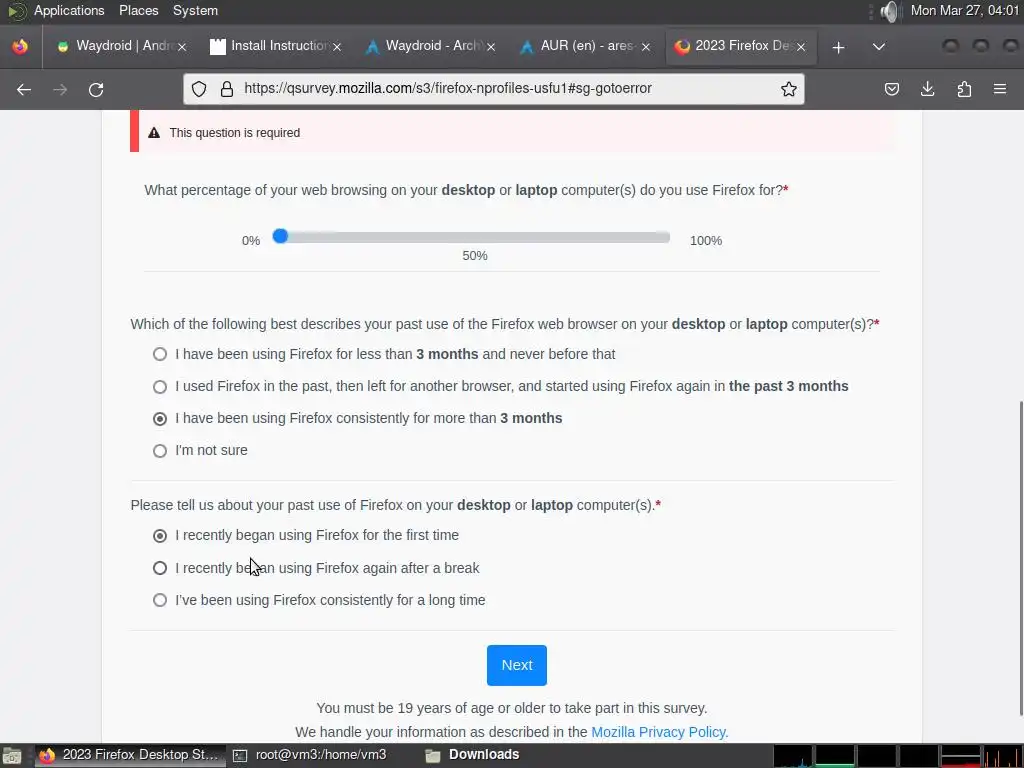Click the warning icon in error banner
The width and height of the screenshot is (1024, 768).
point(154,133)
